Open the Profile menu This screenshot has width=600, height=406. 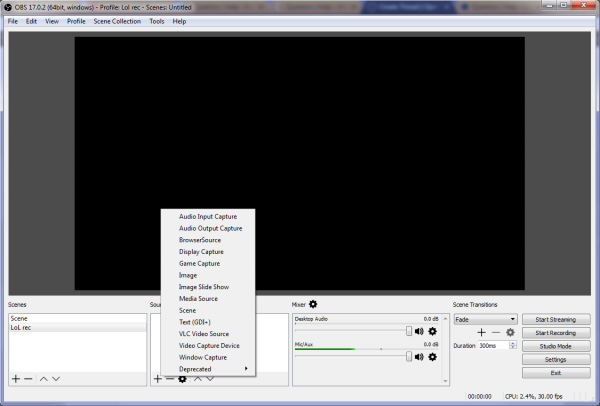click(x=76, y=21)
